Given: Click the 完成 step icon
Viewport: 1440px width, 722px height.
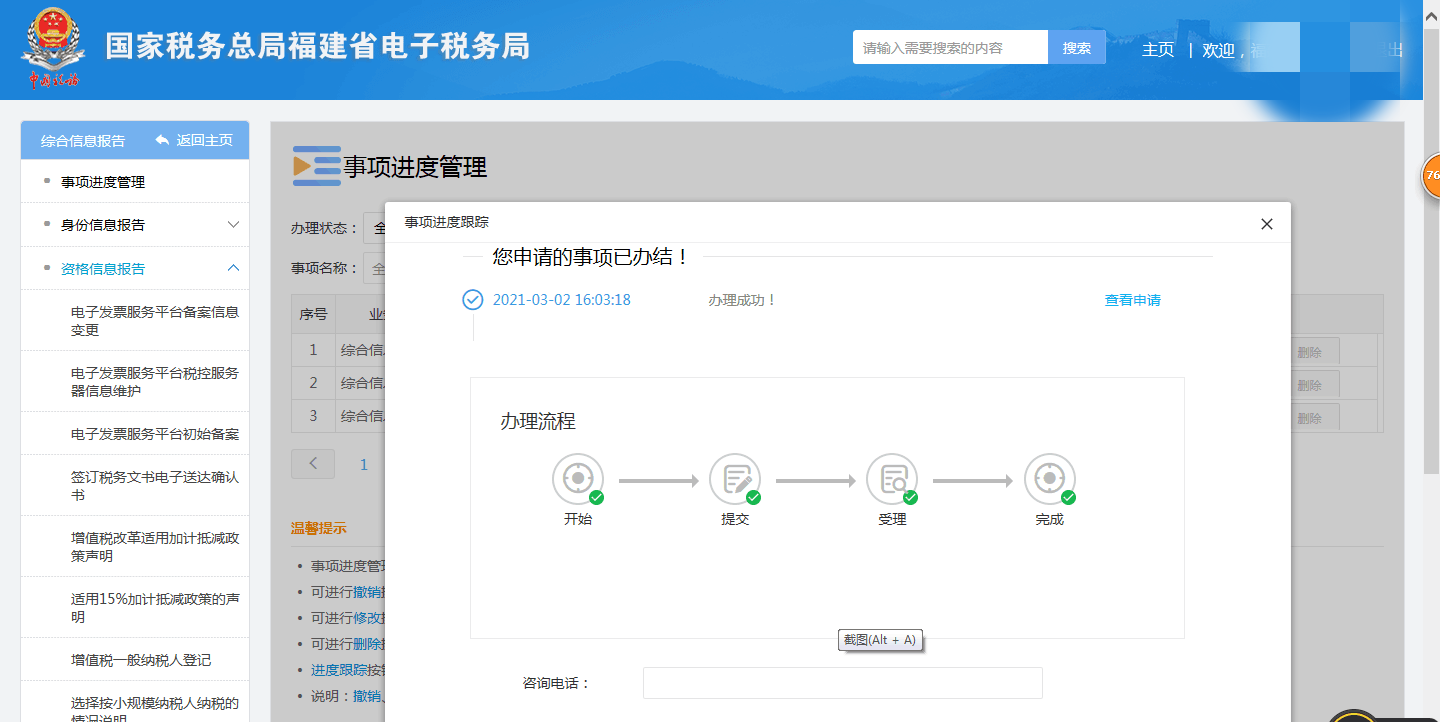Looking at the screenshot, I should pyautogui.click(x=1049, y=479).
